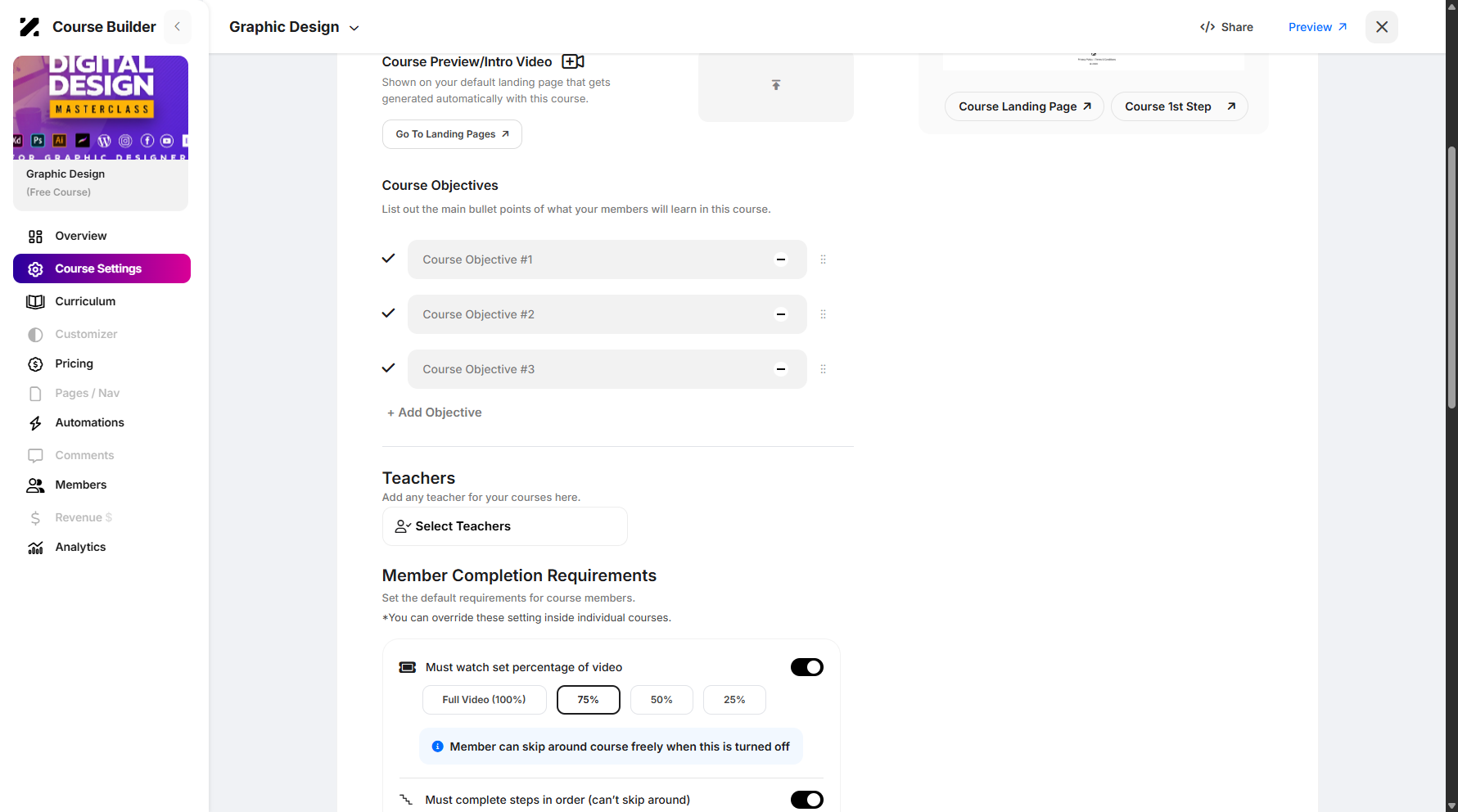Click drag handle for Course Objective #3
Screen dimensions: 1458x812
pyautogui.click(x=823, y=369)
